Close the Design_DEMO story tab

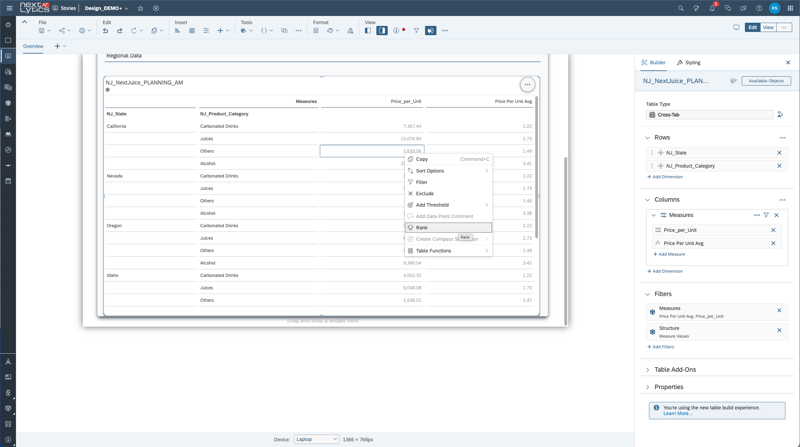click(x=156, y=8)
